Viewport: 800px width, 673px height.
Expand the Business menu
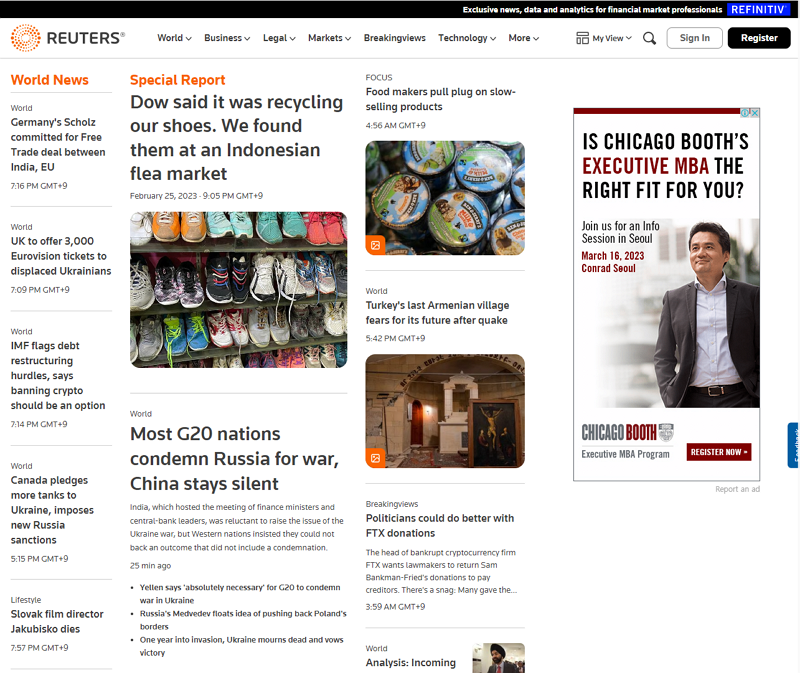227,38
